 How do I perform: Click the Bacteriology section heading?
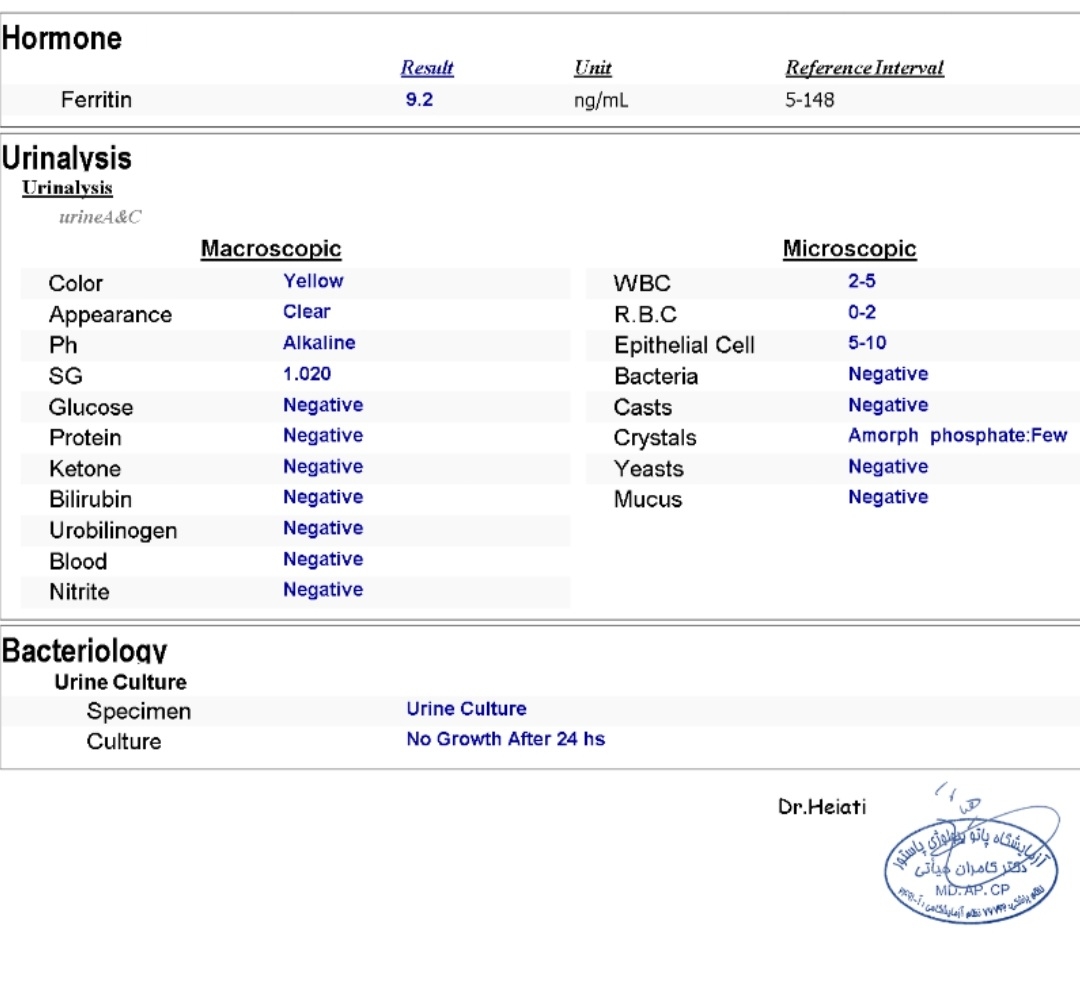coord(84,650)
